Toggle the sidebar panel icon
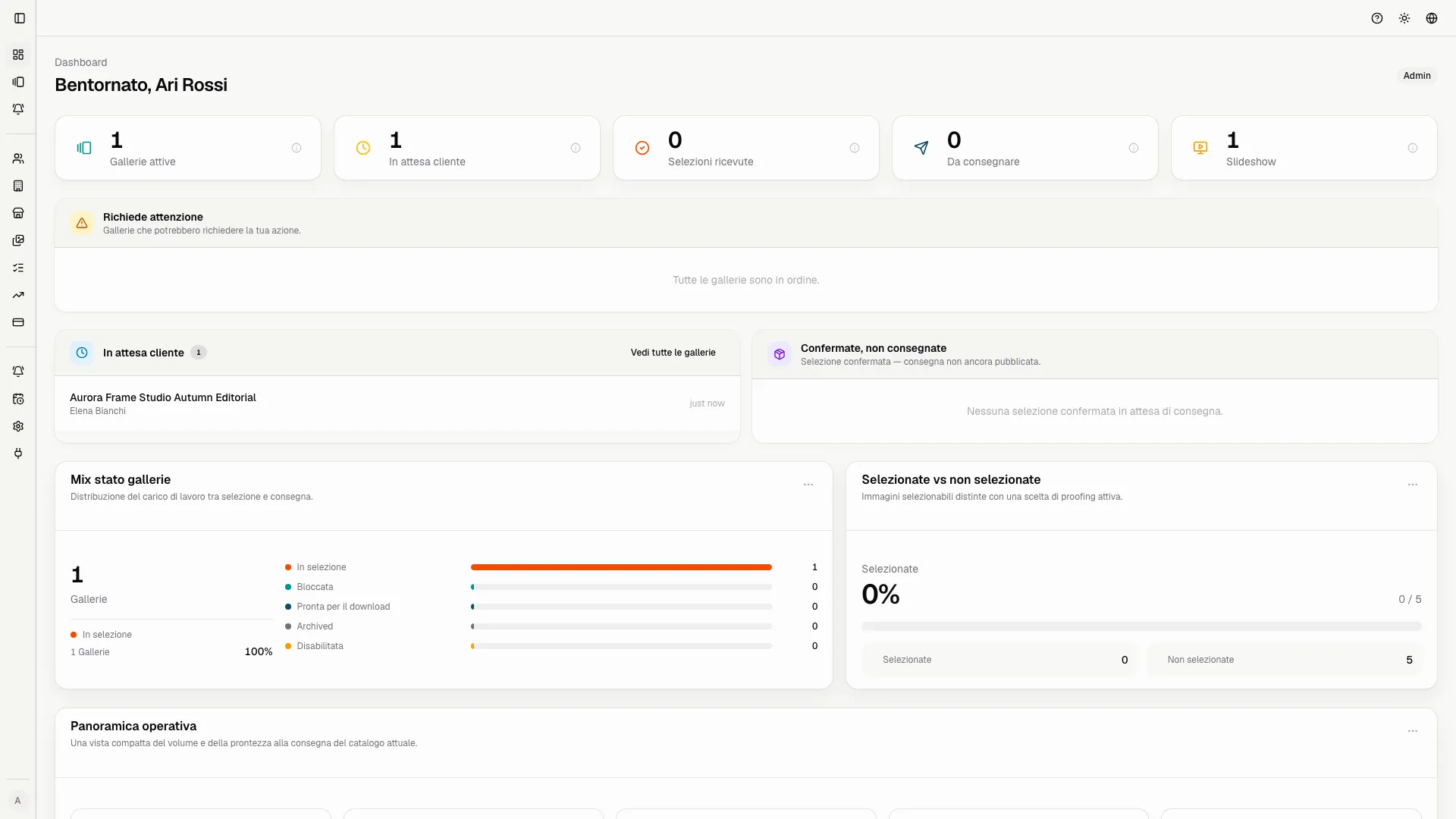 (20, 18)
